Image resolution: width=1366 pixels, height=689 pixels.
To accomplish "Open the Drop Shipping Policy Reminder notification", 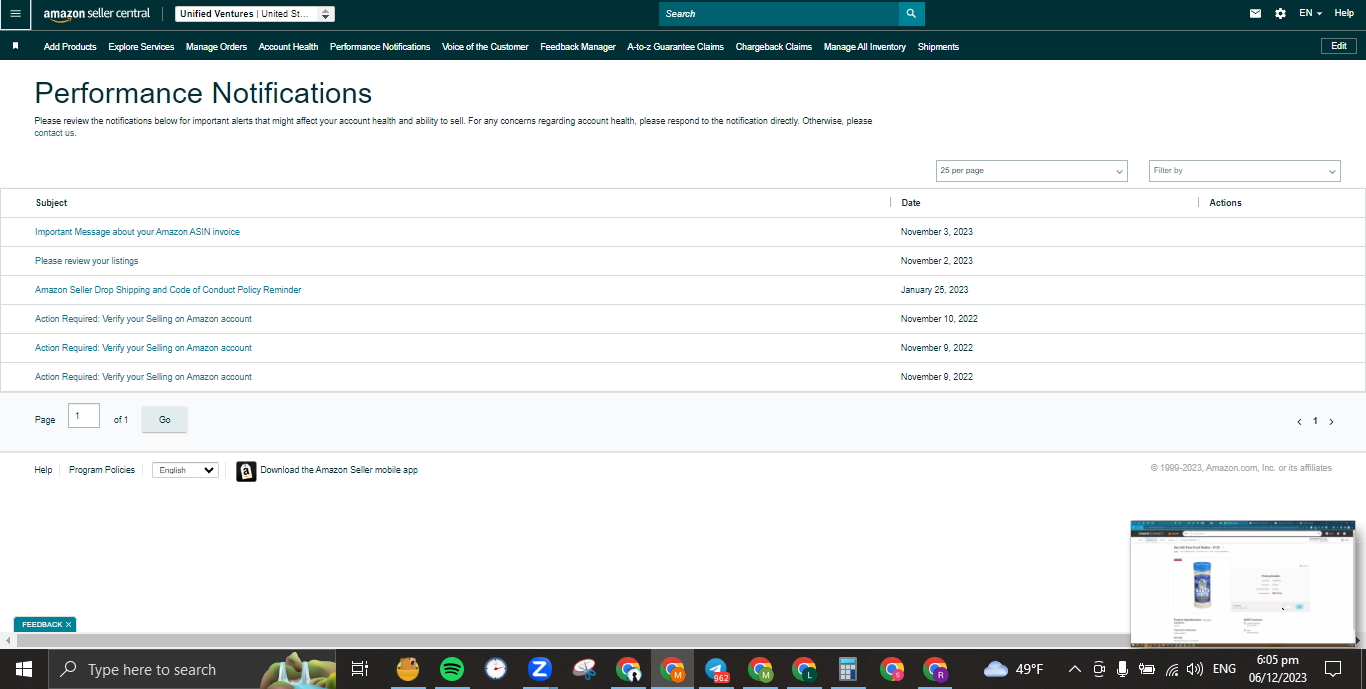I will [x=168, y=290].
